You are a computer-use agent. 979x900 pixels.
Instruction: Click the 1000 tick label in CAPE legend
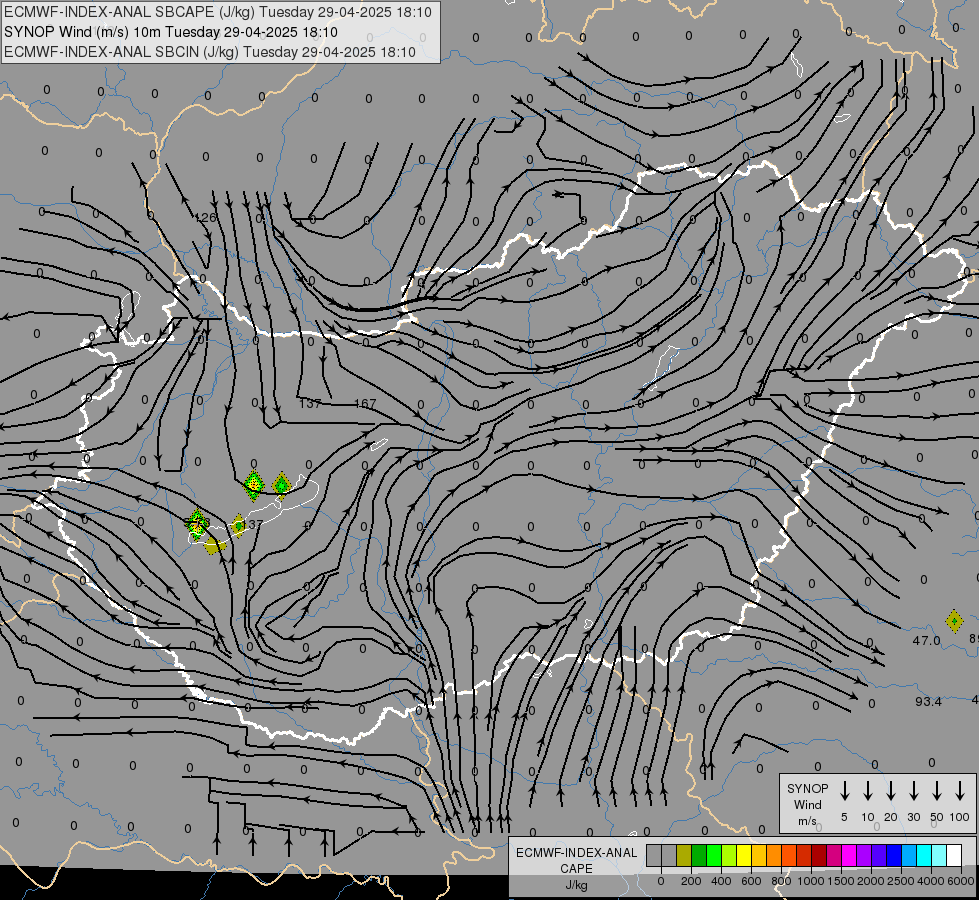pyautogui.click(x=811, y=881)
